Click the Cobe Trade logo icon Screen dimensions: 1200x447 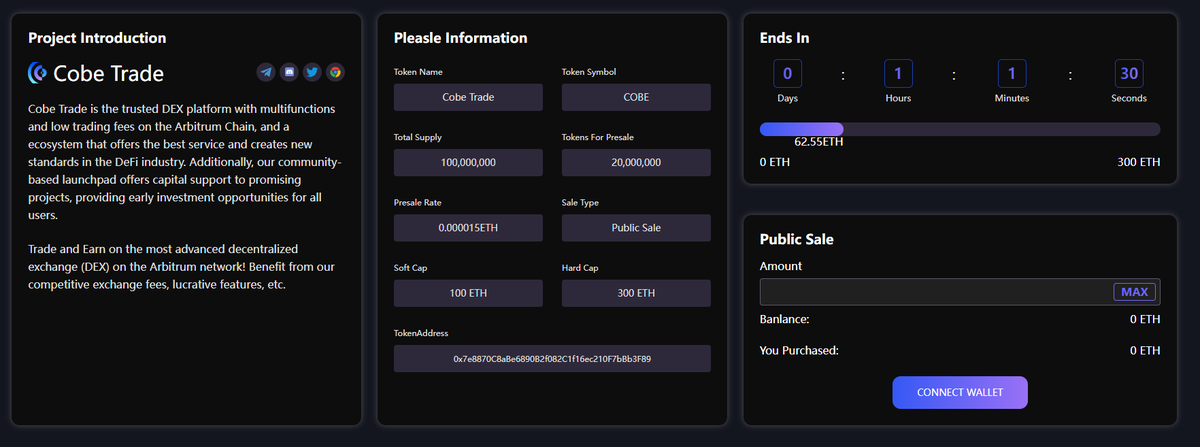[38, 73]
